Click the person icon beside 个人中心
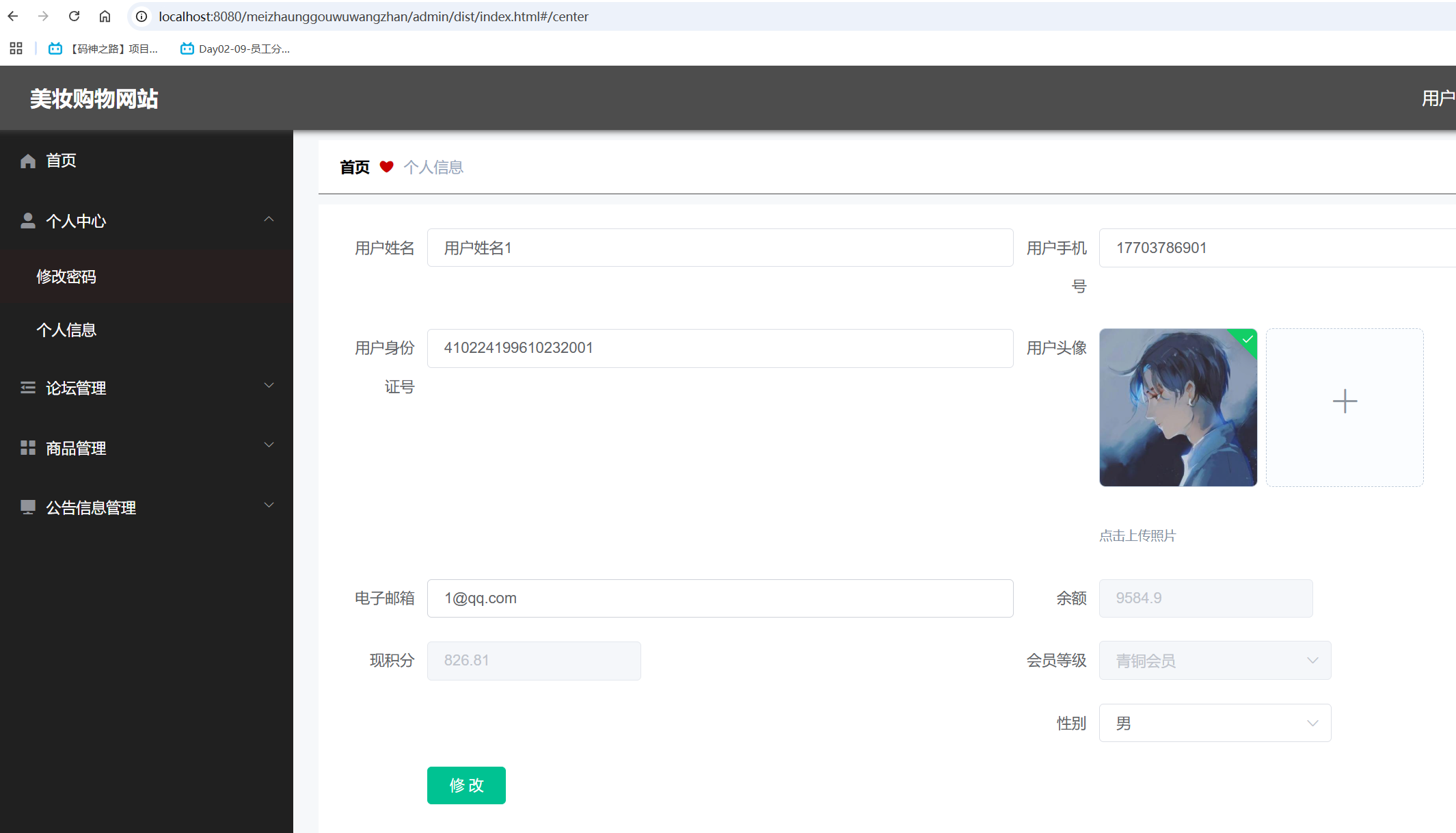The image size is (1456, 833). click(28, 221)
